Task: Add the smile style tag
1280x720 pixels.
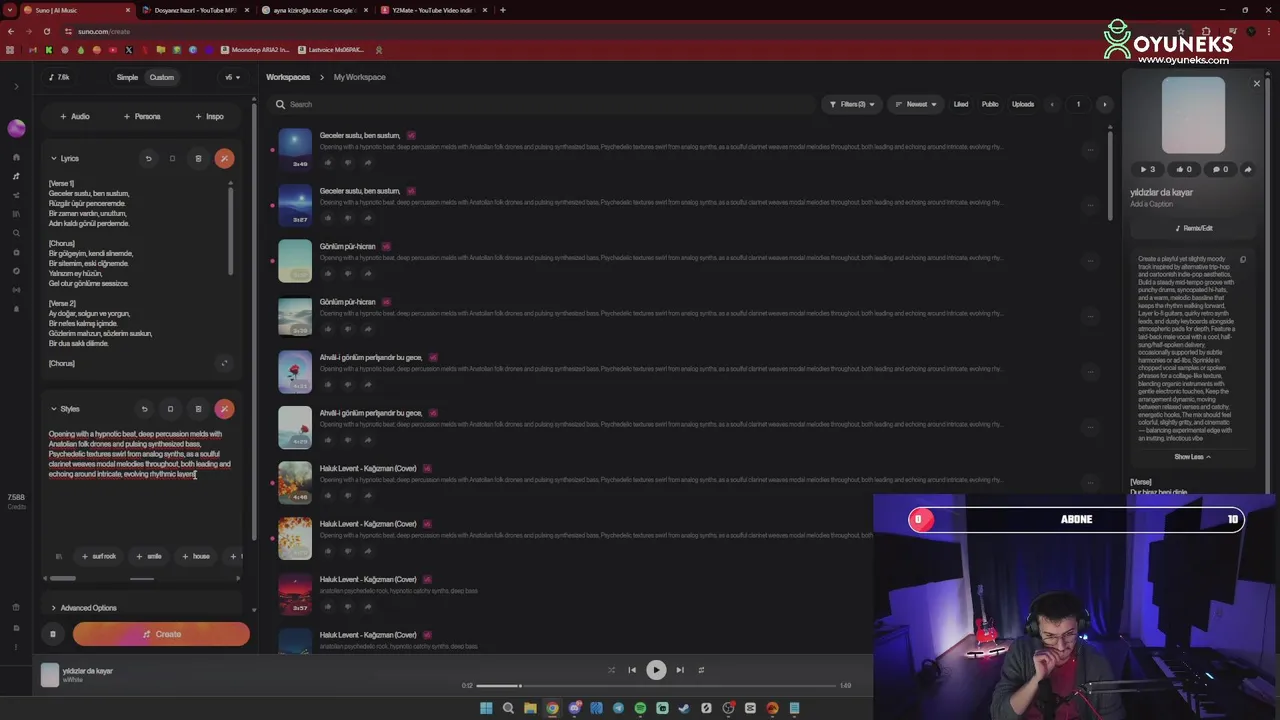Action: pyautogui.click(x=149, y=556)
